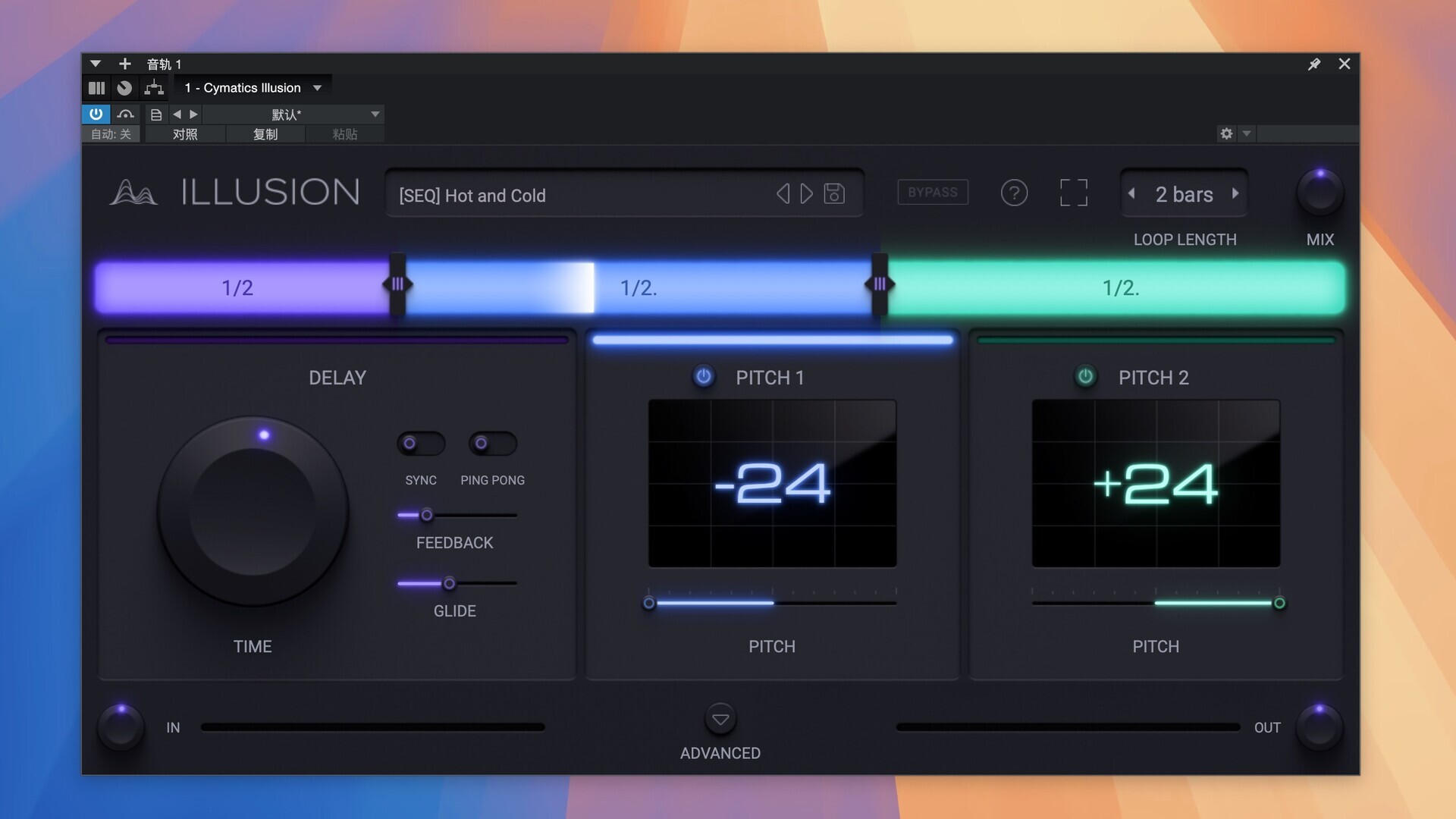The image size is (1456, 819).
Task: Add a new plugin with the plus icon
Action: 125,64
